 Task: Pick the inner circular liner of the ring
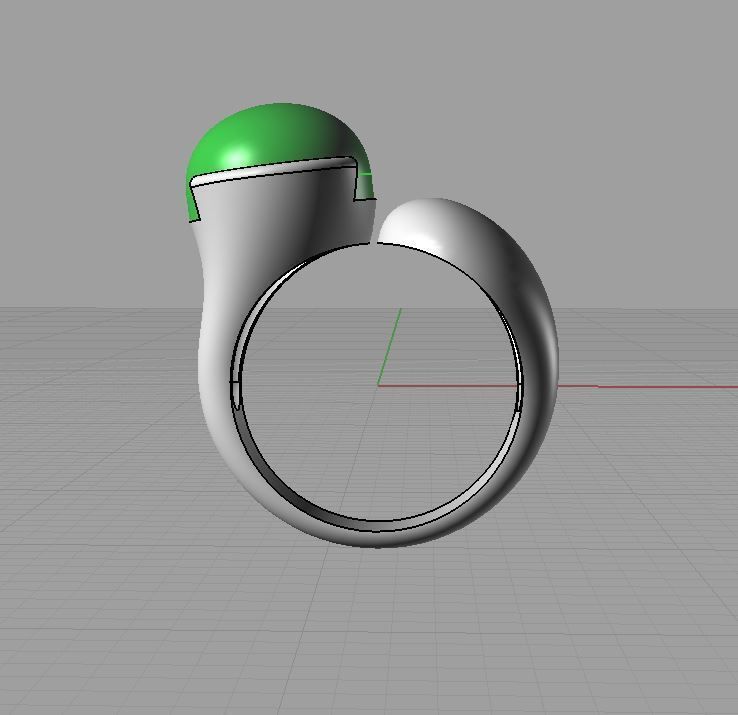[378, 526]
